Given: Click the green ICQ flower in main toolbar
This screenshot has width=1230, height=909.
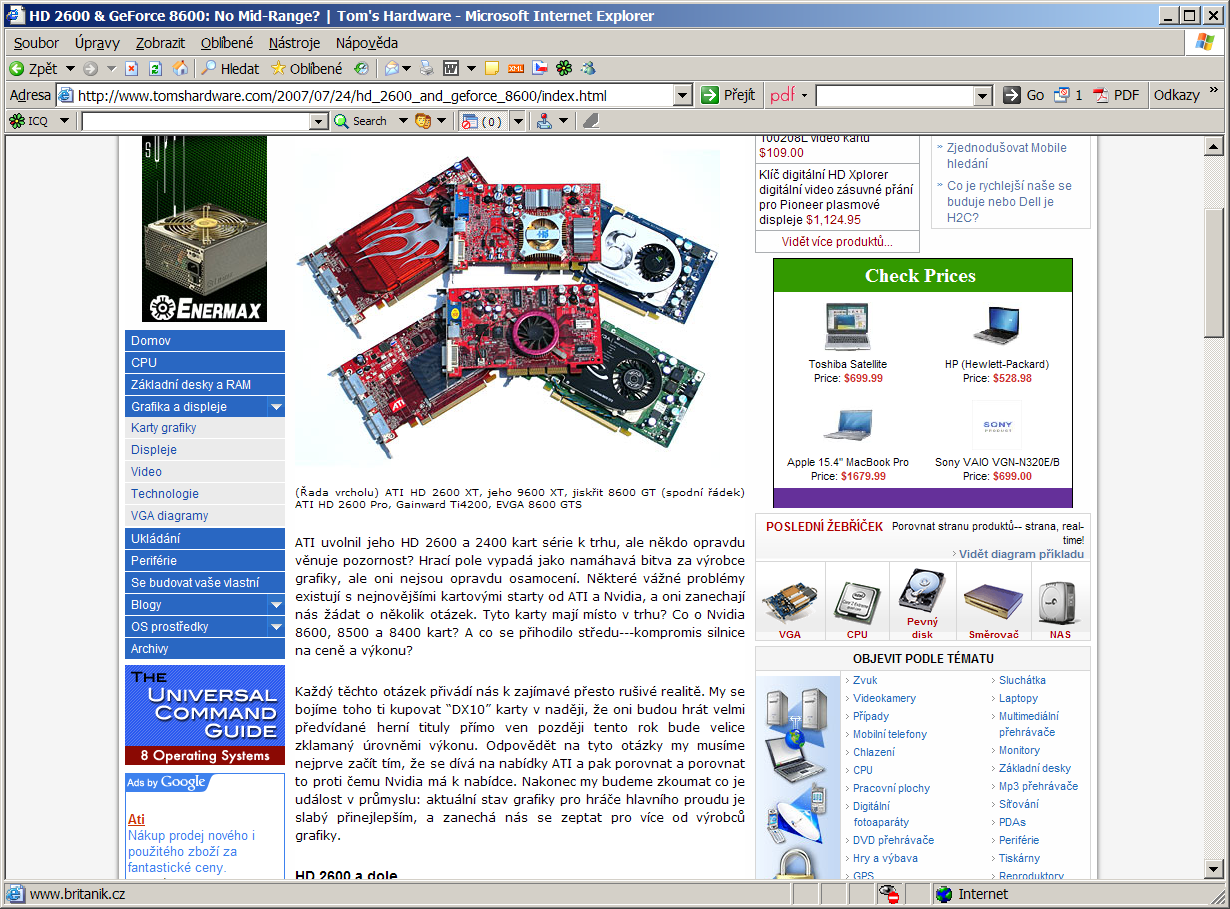Looking at the screenshot, I should coord(565,69).
